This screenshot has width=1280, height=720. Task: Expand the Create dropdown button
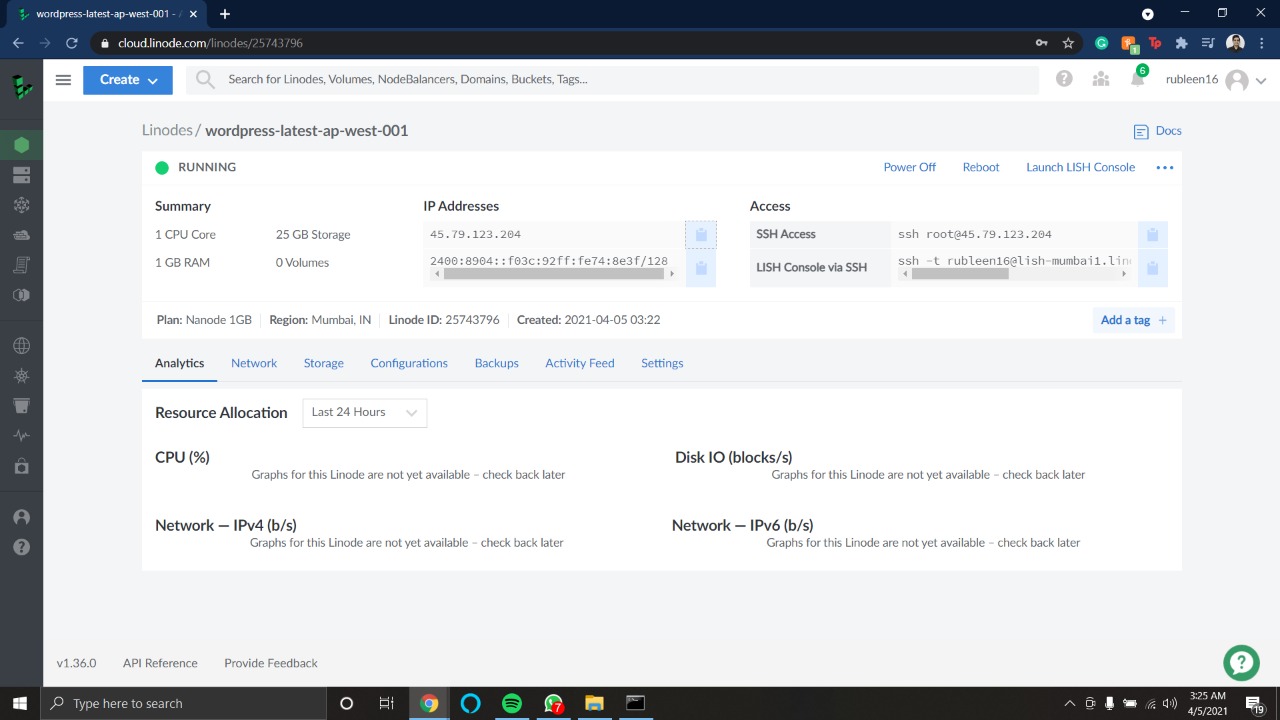(128, 80)
